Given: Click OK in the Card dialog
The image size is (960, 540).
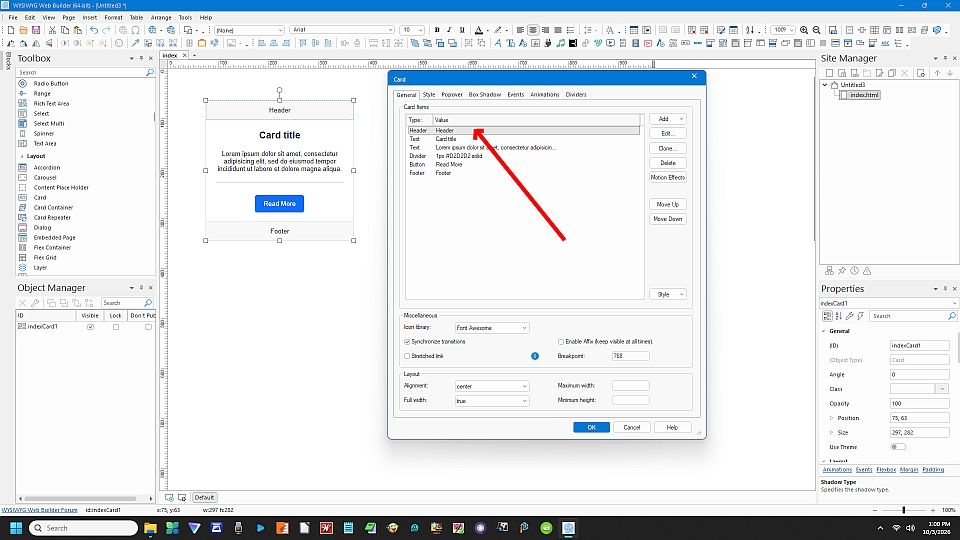Looking at the screenshot, I should coord(591,427).
